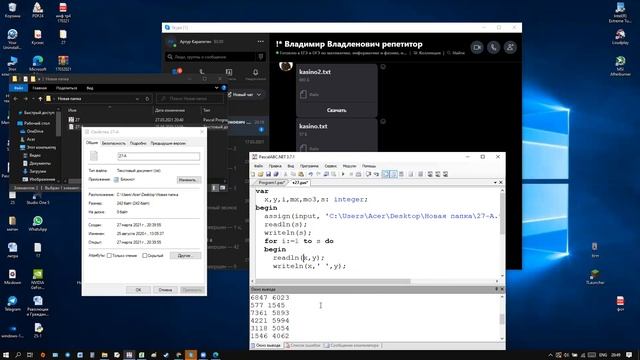This screenshot has height=360, width=640.
Task: Start an audio call in Skype
Action: coord(493,47)
